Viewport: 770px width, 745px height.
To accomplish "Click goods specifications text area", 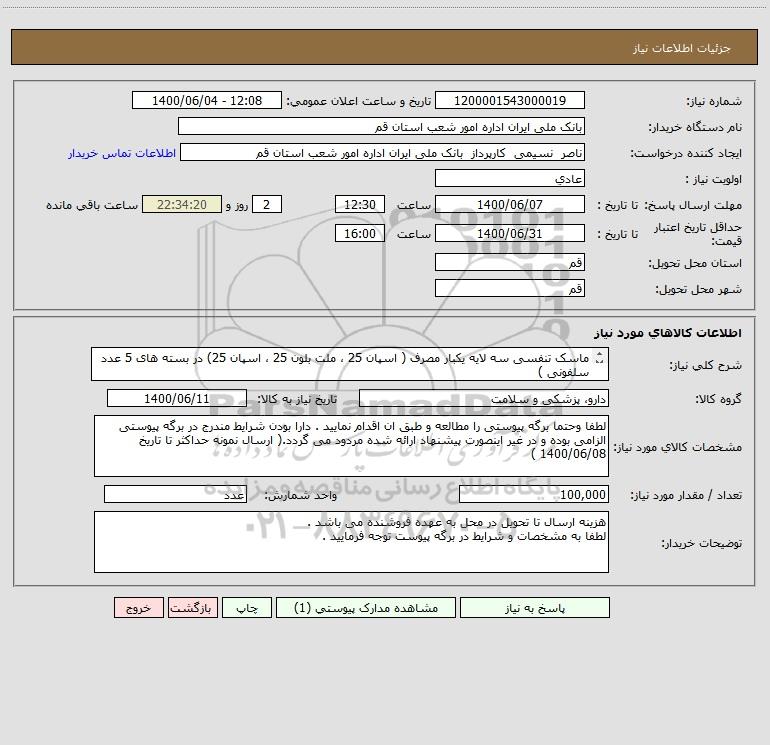I will (x=351, y=446).
